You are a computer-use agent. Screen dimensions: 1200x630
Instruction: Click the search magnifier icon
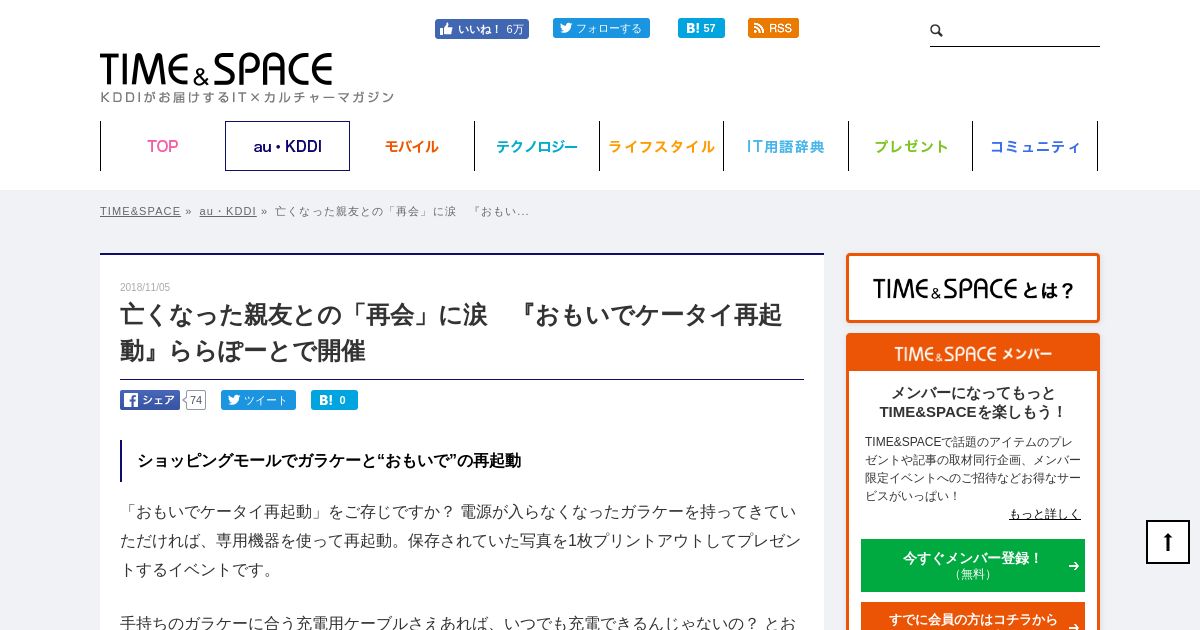[937, 31]
